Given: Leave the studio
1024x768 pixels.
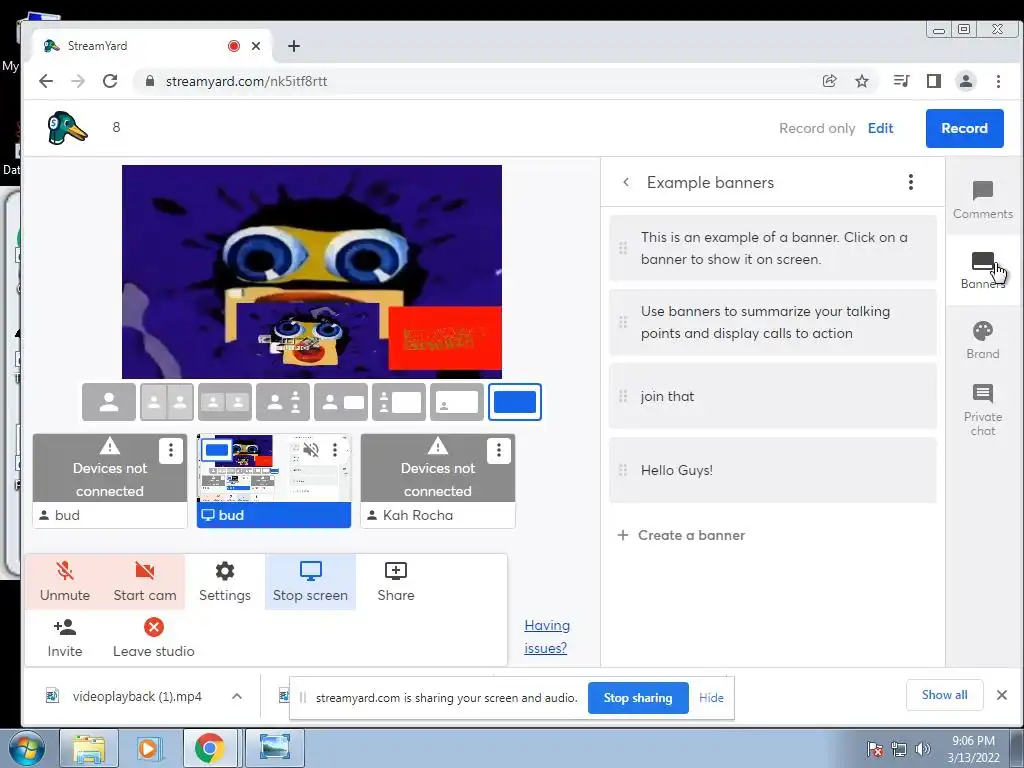Looking at the screenshot, I should [x=153, y=638].
